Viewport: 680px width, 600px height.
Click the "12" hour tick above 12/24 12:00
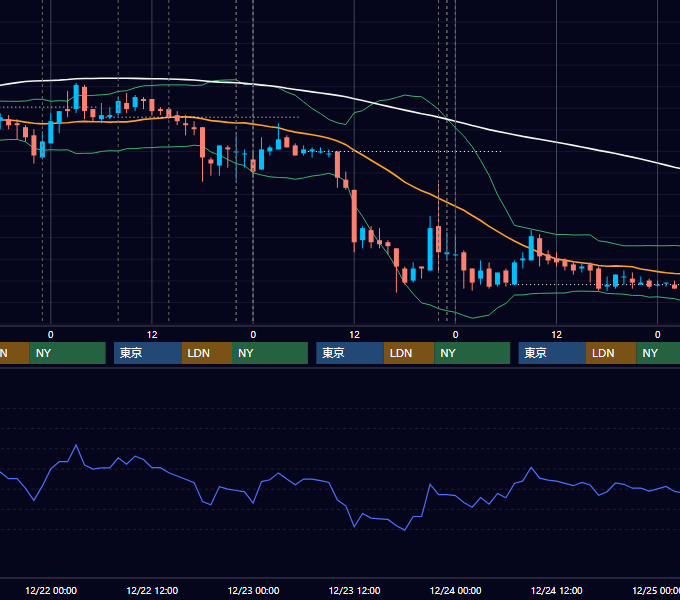click(556, 335)
